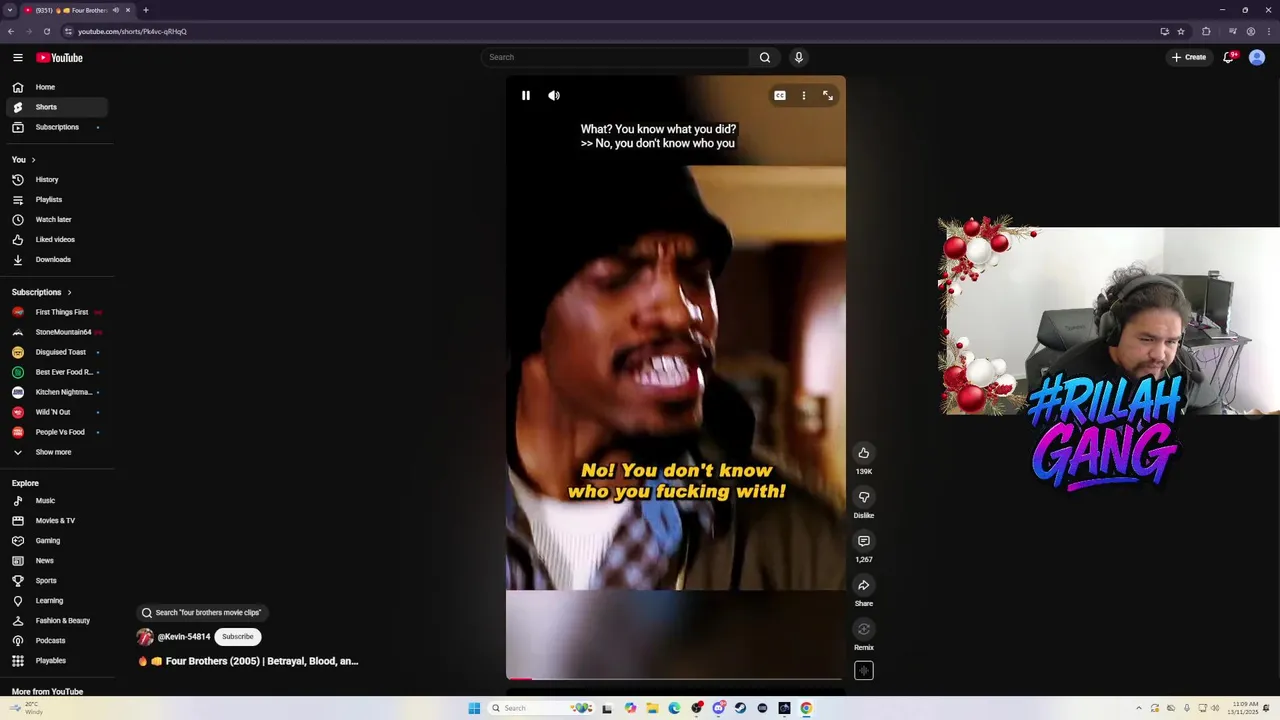Open the Windows Start menu
Screen dimensions: 1280x720
[x=474, y=708]
